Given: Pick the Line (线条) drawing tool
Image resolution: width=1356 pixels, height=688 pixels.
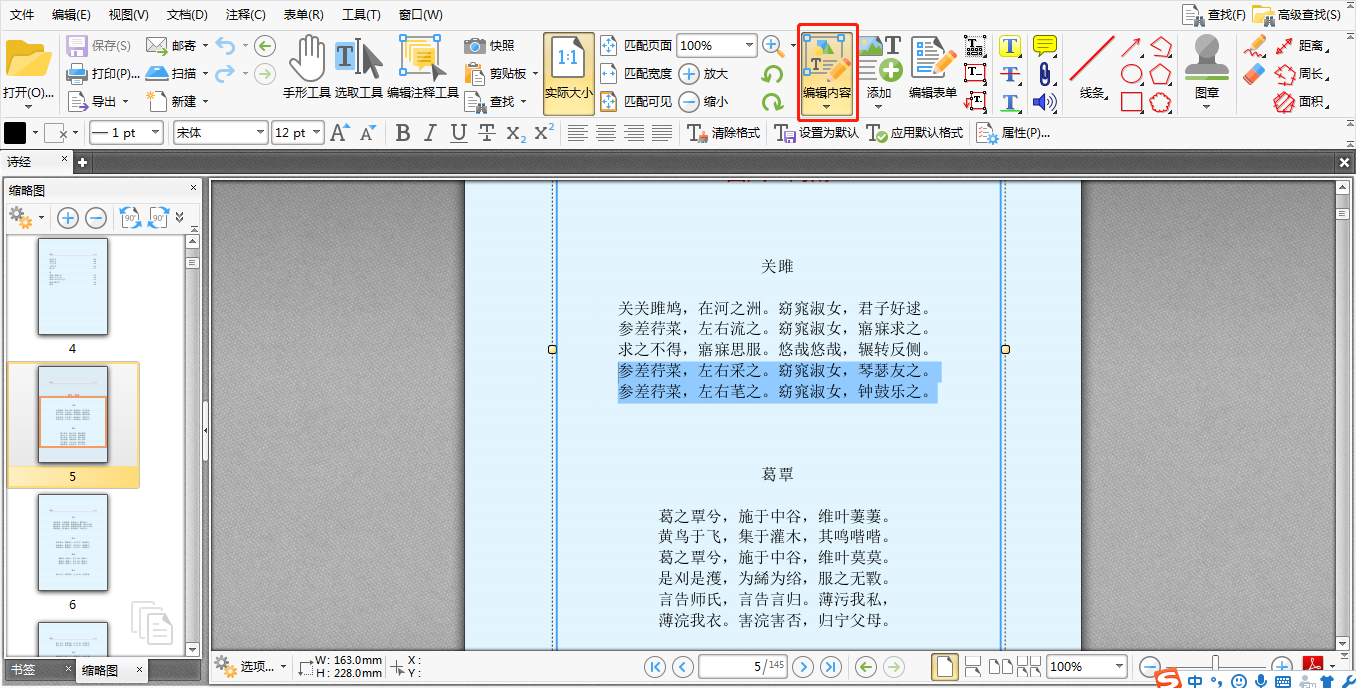Looking at the screenshot, I should point(1092,68).
